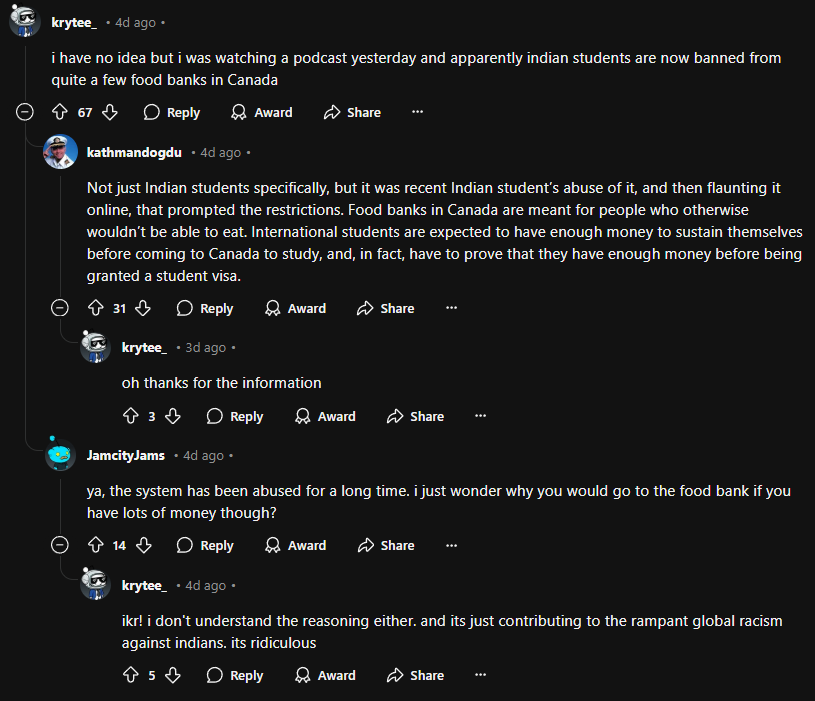The height and width of the screenshot is (701, 815).
Task: Click Award icon on kathmandogdu's comment
Action: 272,308
